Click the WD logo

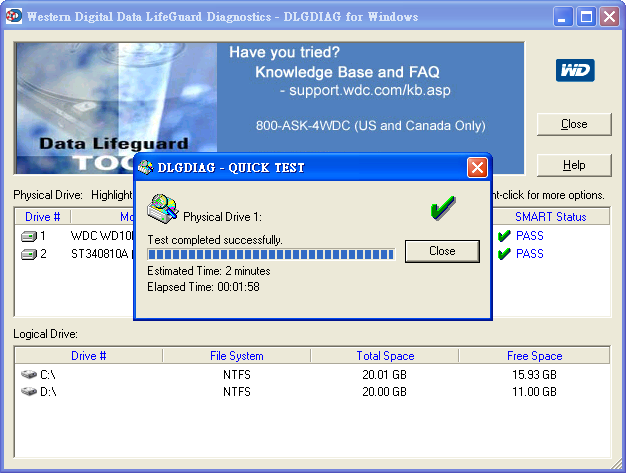pyautogui.click(x=575, y=70)
